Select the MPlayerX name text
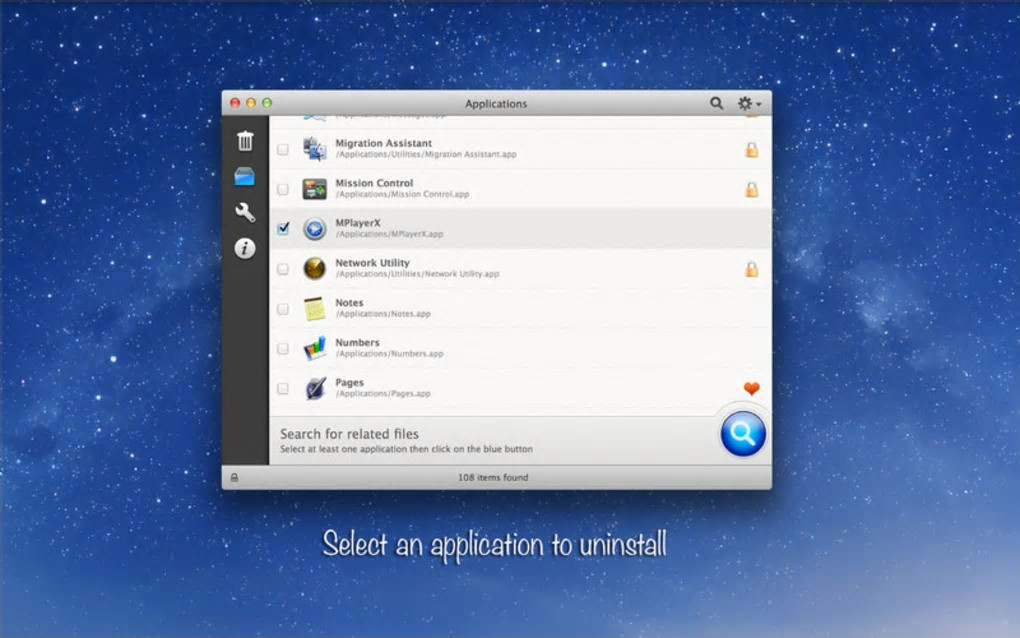Image resolution: width=1020 pixels, height=638 pixels. click(358, 222)
